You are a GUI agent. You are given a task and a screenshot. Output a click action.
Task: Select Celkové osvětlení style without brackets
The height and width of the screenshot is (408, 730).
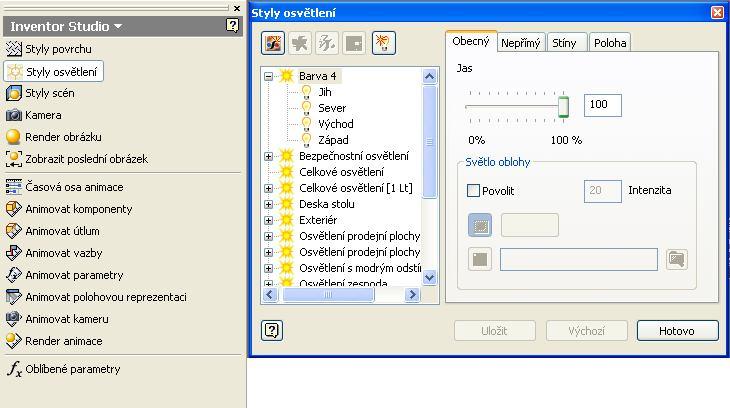pos(341,172)
